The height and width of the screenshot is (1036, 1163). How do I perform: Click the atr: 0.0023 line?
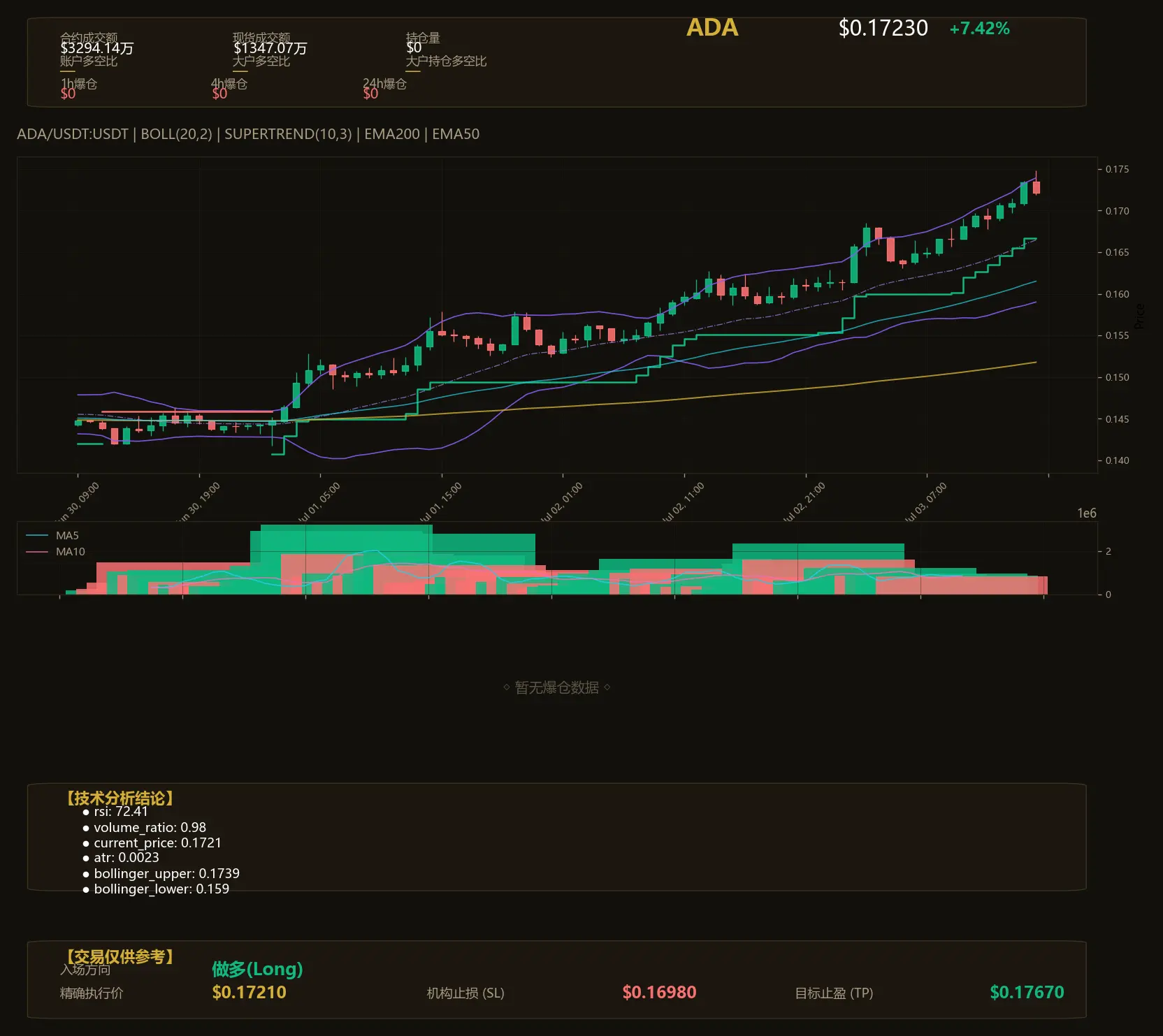pos(121,858)
